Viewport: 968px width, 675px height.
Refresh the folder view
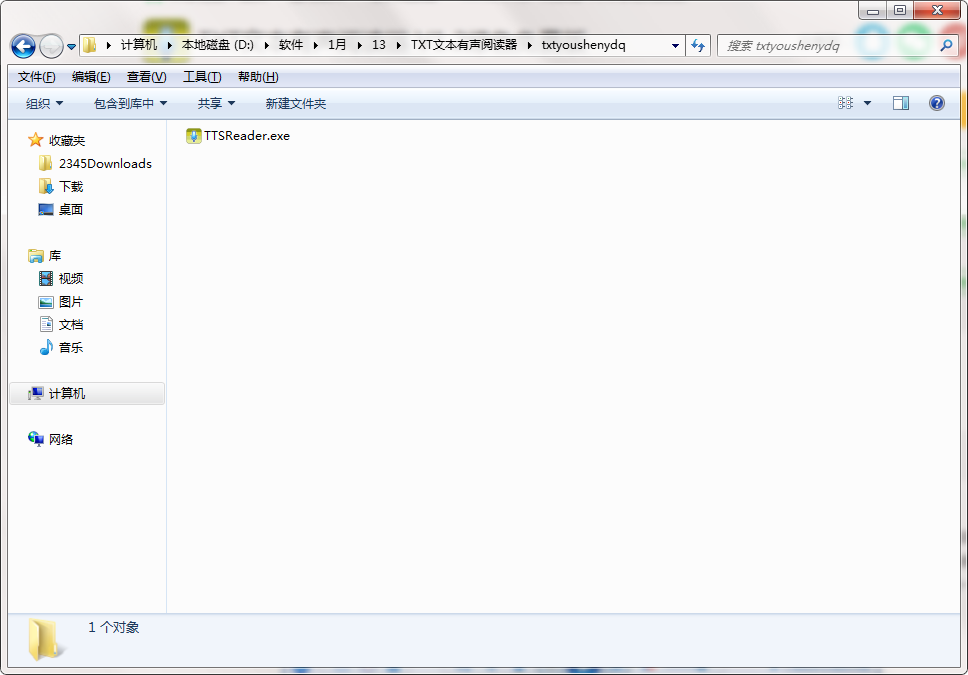point(698,46)
